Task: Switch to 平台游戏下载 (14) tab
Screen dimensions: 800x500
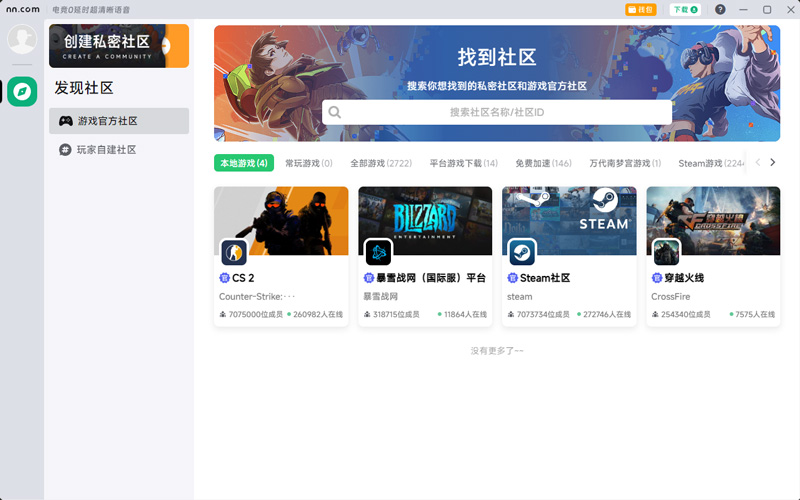Action: pyautogui.click(x=463, y=163)
